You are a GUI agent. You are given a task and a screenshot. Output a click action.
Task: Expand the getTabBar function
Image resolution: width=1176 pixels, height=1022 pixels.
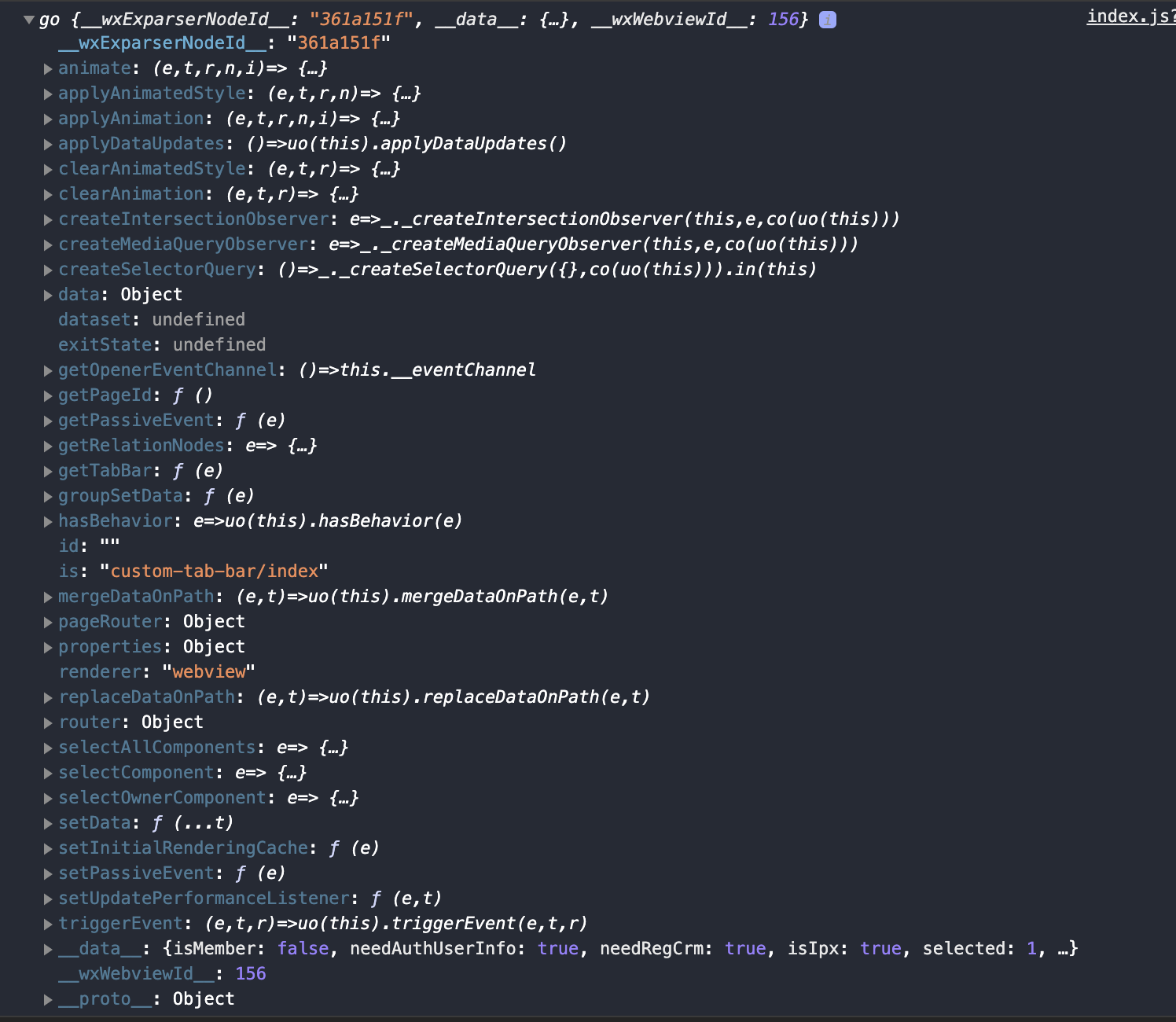pyautogui.click(x=48, y=472)
